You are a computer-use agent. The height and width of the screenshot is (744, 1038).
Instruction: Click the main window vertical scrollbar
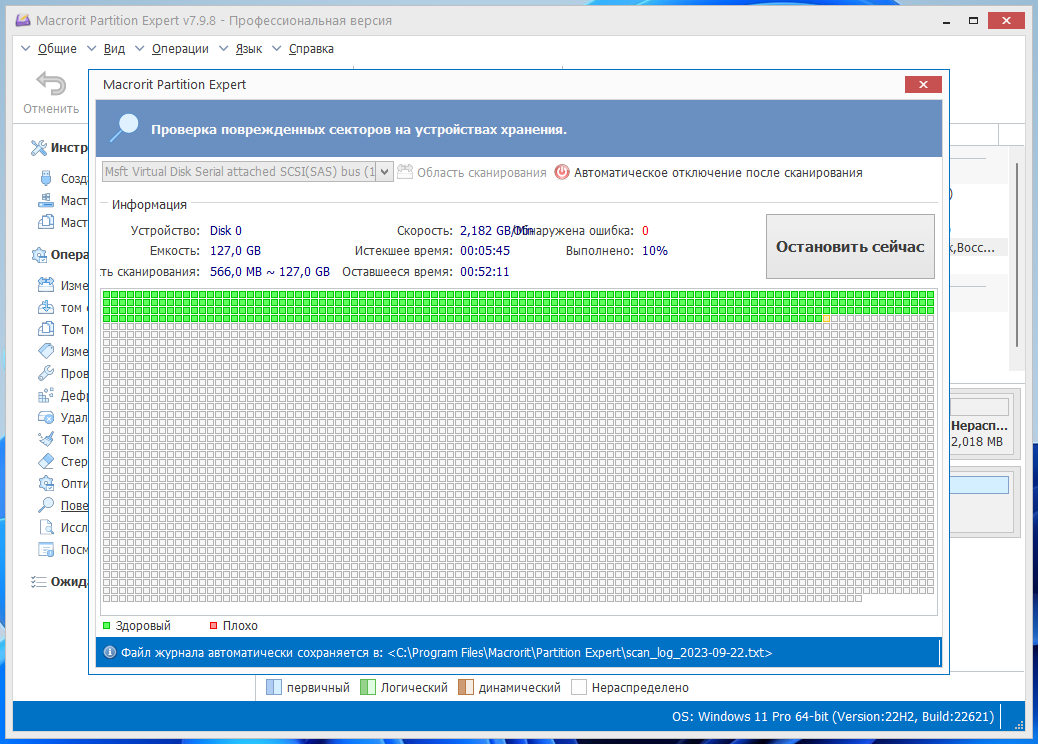(1017, 255)
